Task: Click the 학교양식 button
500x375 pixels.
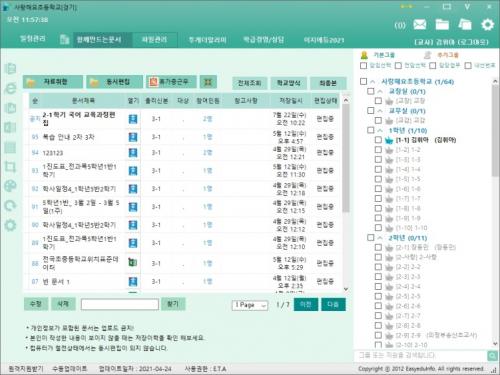Action: point(289,83)
